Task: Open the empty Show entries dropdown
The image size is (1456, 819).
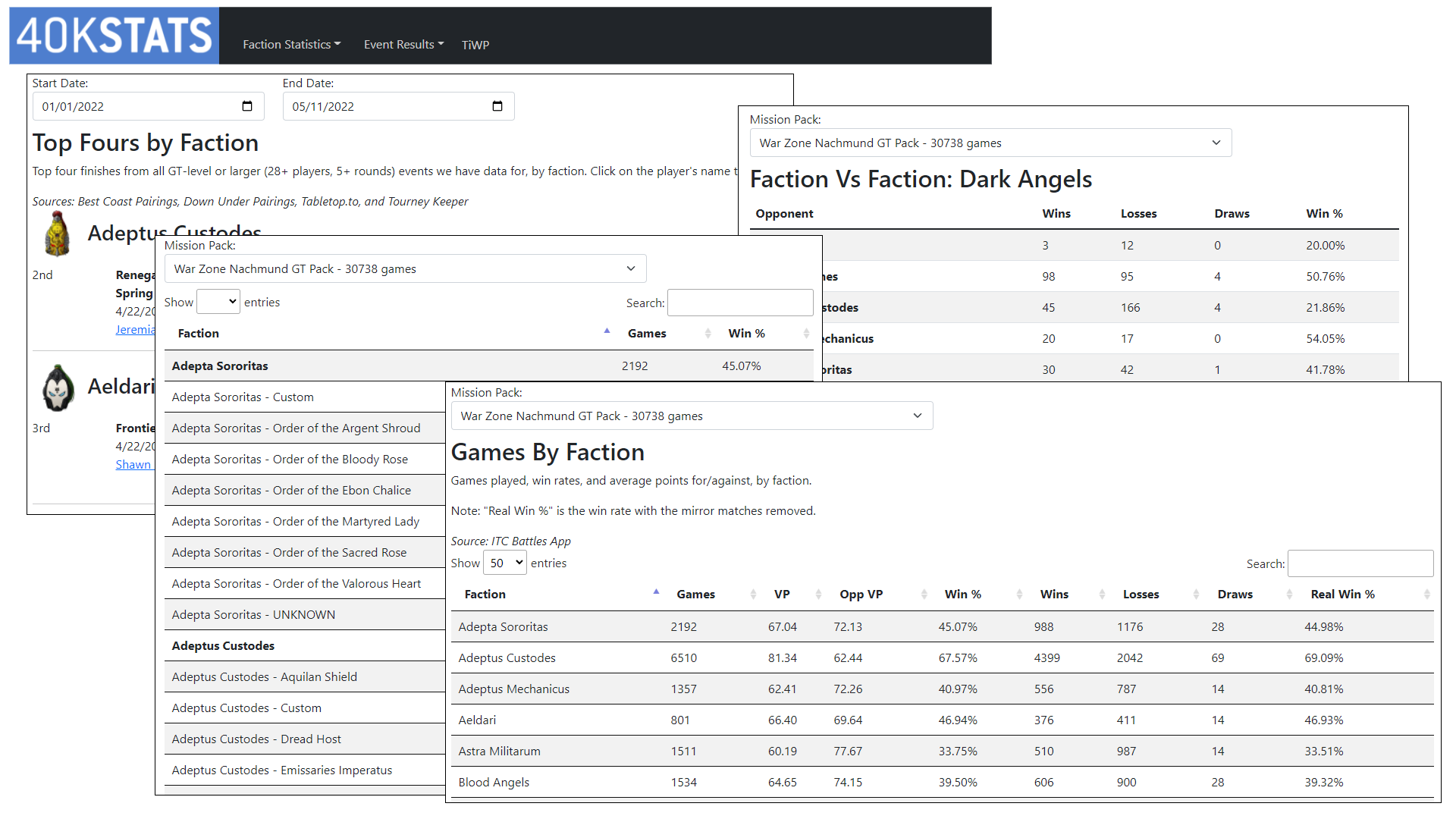Action: click(218, 302)
